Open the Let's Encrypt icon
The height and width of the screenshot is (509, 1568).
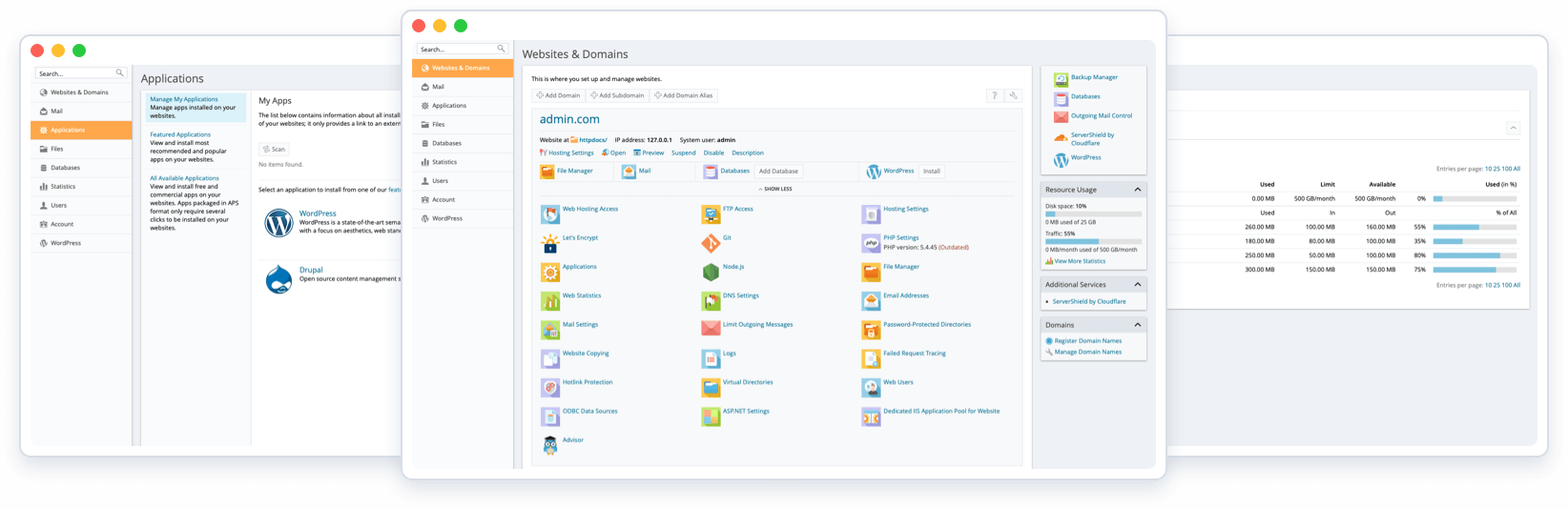(x=550, y=243)
